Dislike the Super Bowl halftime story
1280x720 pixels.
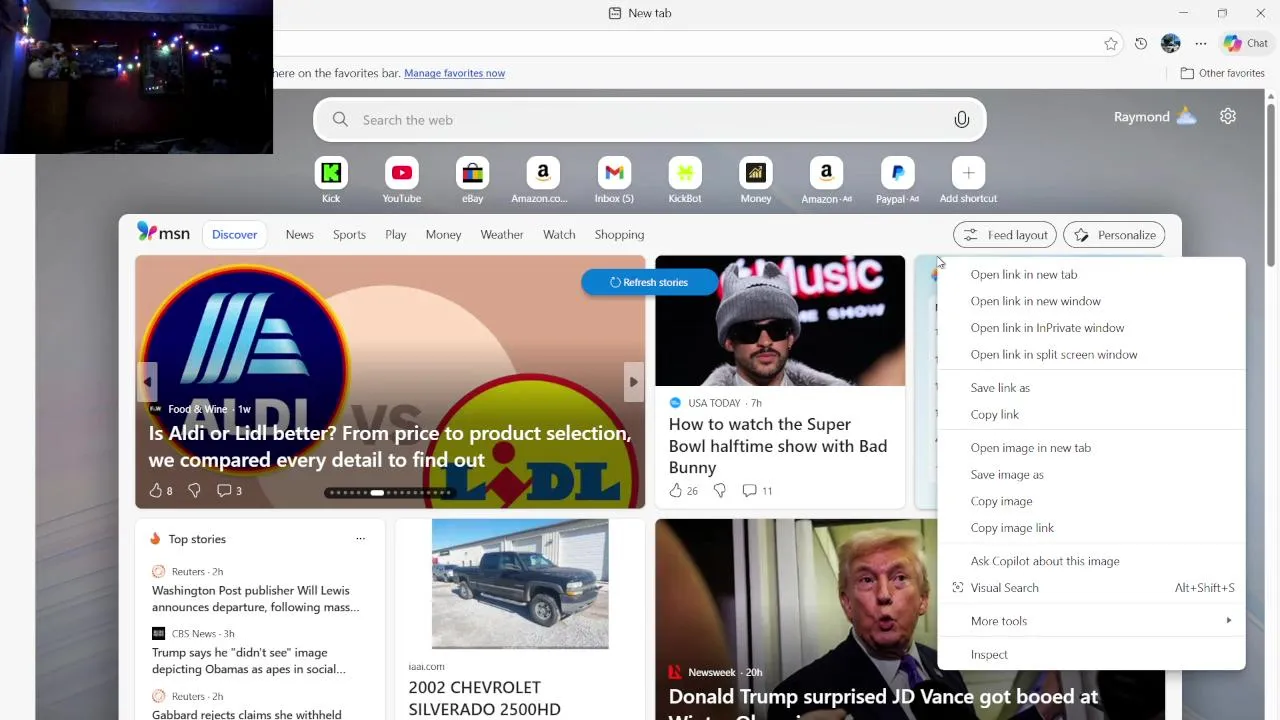click(x=719, y=490)
